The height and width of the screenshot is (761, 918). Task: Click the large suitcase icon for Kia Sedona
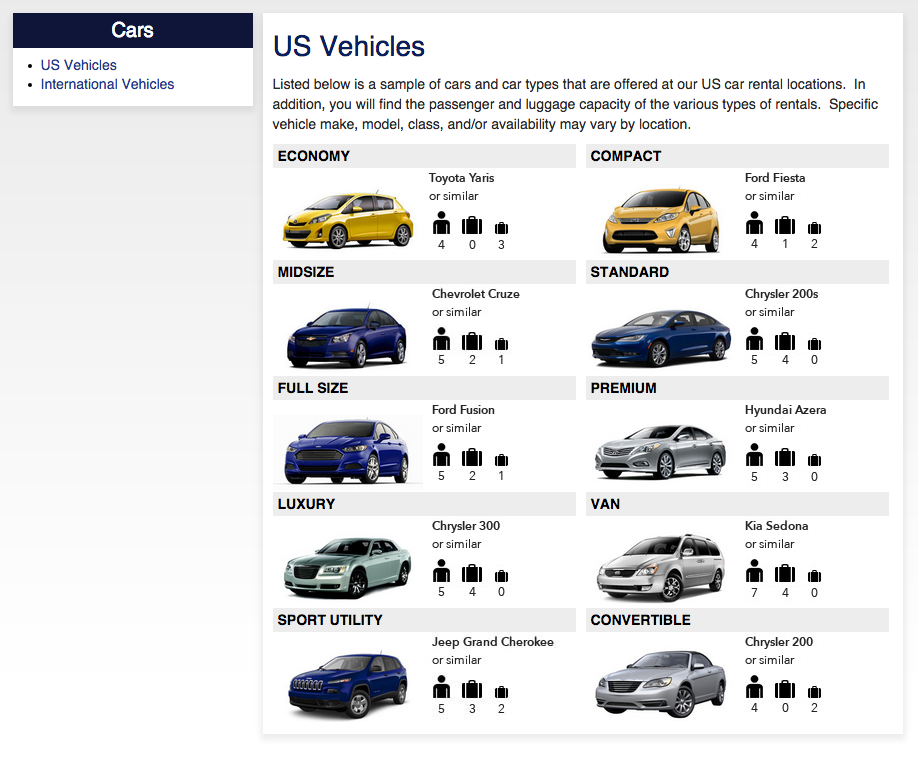pyautogui.click(x=785, y=573)
